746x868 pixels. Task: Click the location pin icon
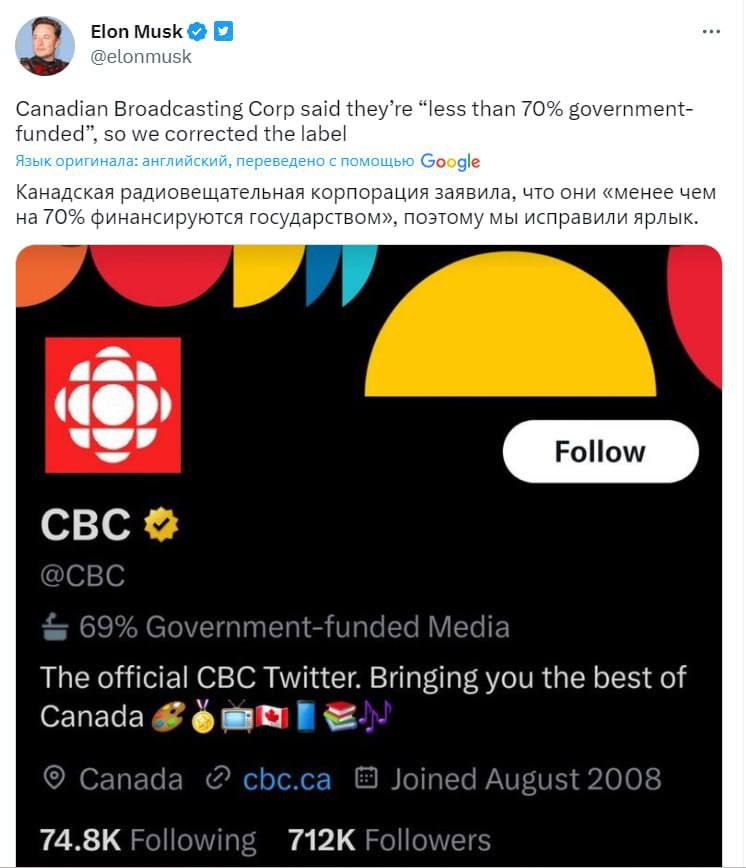(x=56, y=778)
